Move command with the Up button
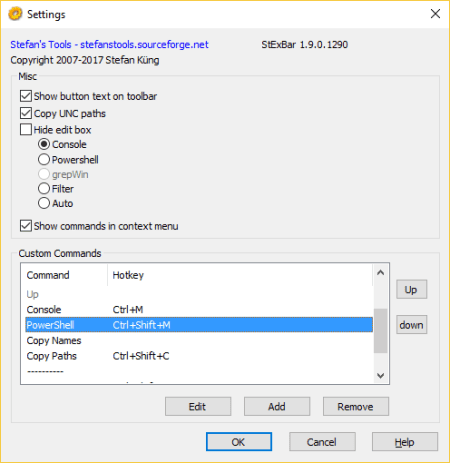Viewport: 450px width, 463px height. click(411, 289)
